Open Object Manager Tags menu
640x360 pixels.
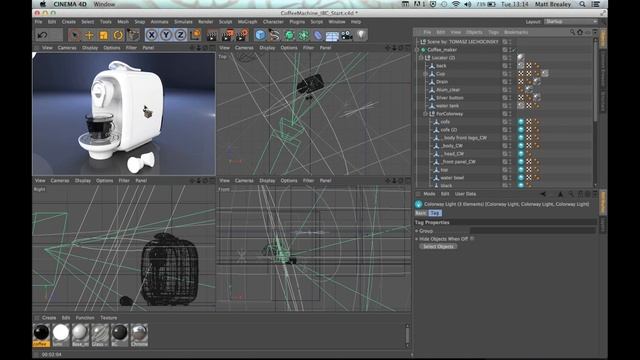[493, 32]
